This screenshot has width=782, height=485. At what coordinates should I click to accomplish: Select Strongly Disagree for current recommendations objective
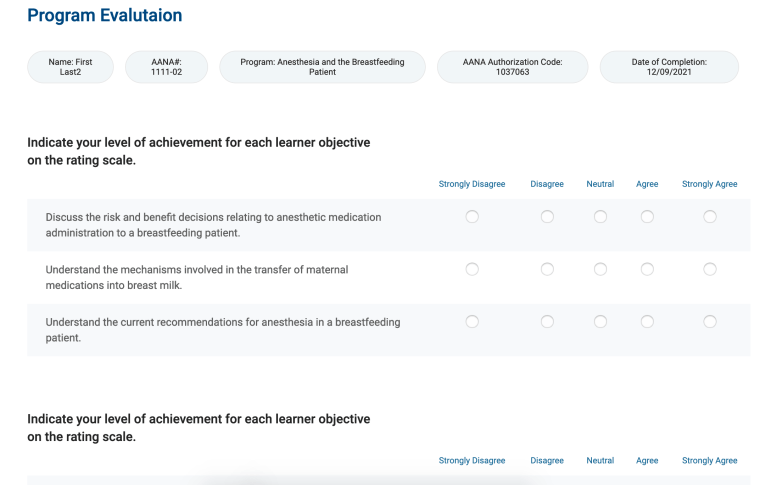click(472, 321)
